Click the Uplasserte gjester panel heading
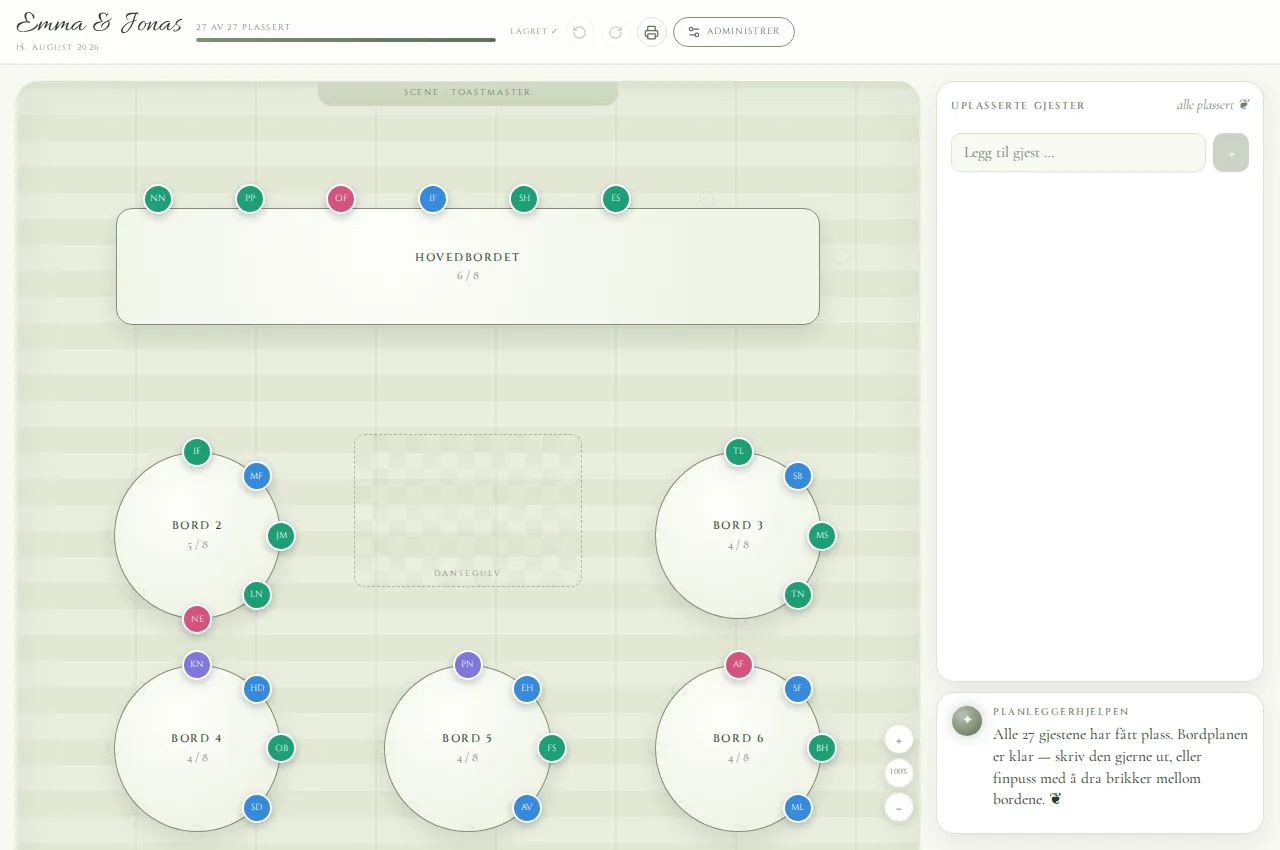 tap(1018, 105)
